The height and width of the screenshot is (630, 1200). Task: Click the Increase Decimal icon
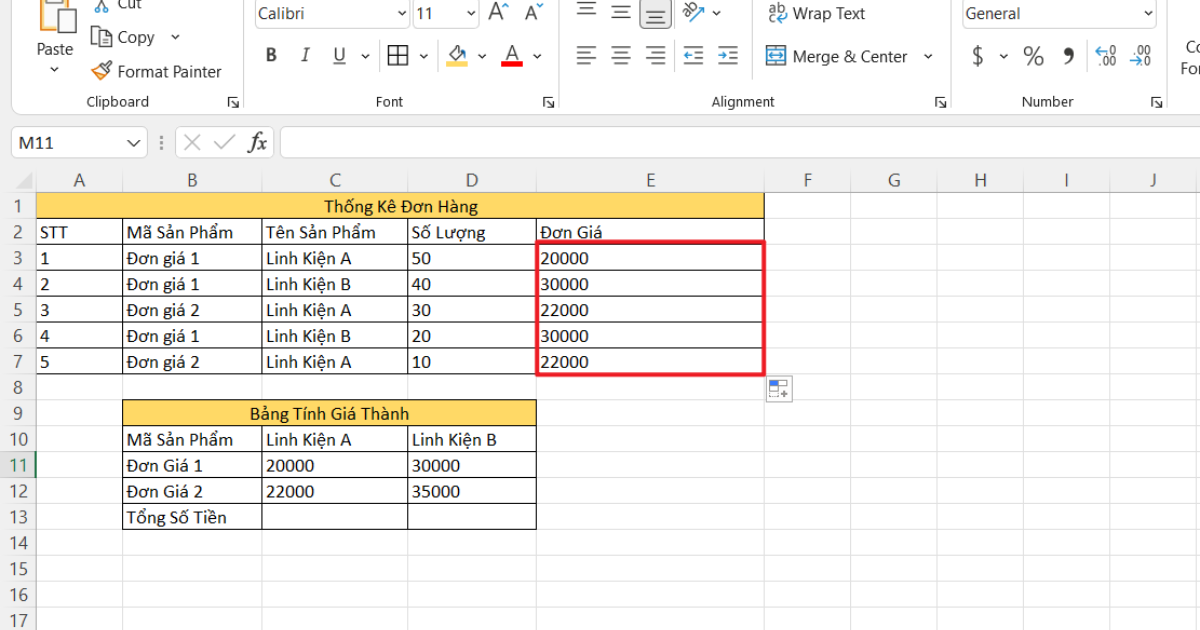coord(1105,56)
